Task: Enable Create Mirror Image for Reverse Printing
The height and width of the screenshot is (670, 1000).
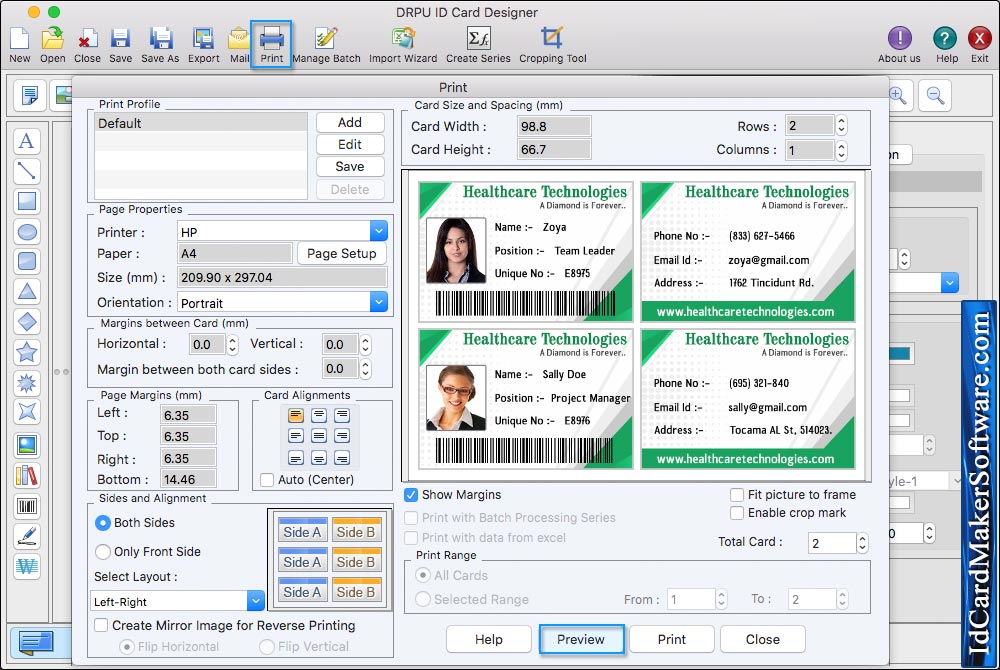Action: [x=101, y=625]
